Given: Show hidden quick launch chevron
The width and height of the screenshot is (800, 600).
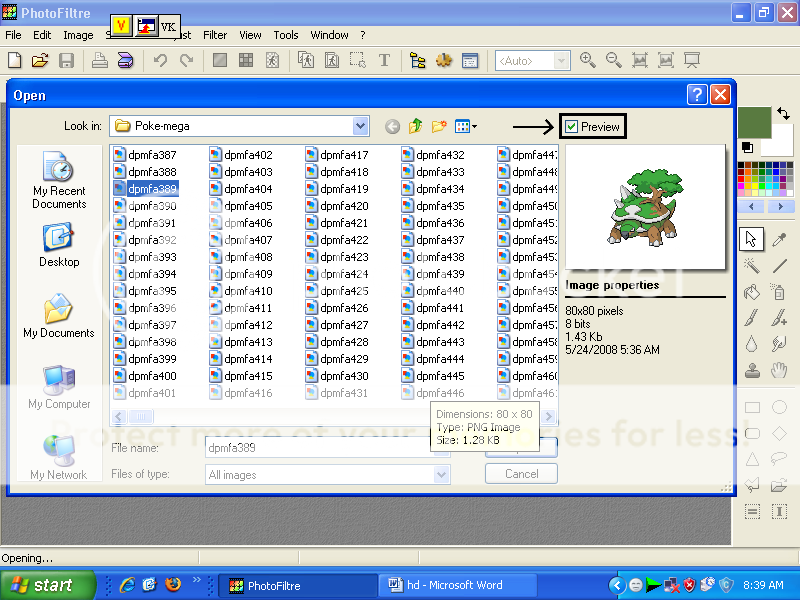Looking at the screenshot, I should coord(196,580).
